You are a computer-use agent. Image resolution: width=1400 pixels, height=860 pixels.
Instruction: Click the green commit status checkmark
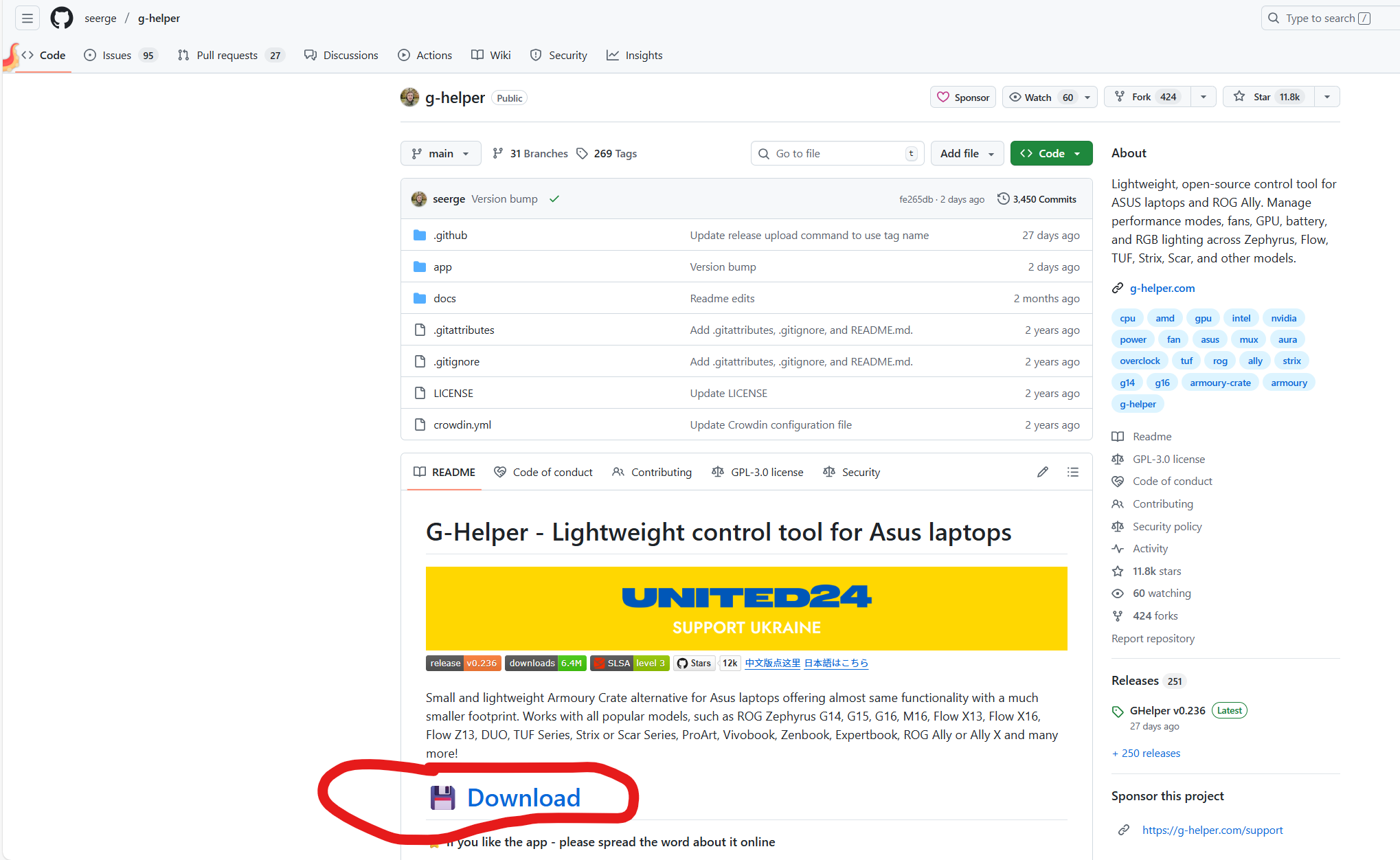[554, 199]
